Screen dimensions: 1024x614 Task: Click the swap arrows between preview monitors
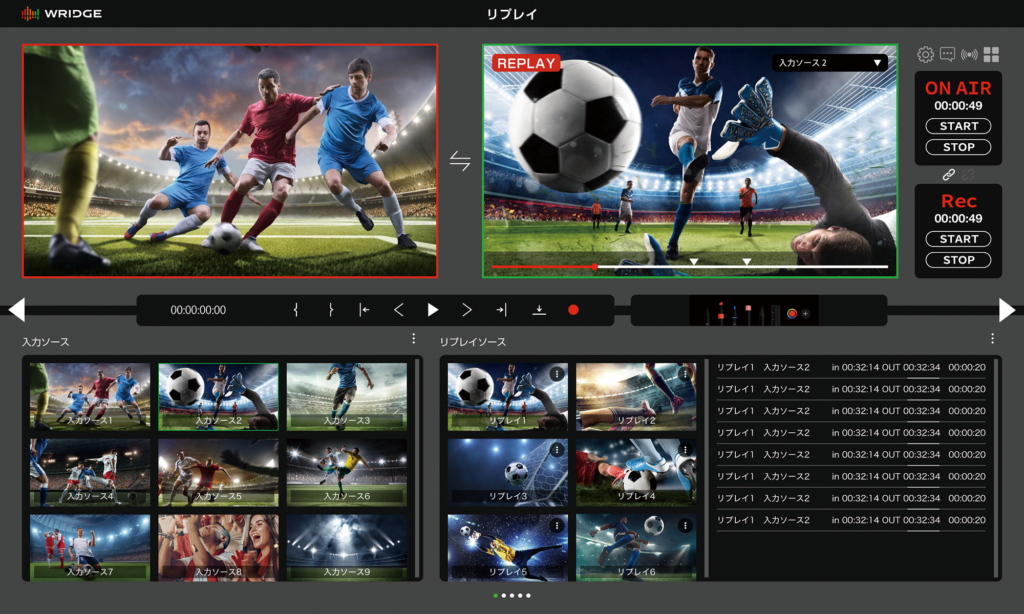click(x=460, y=162)
